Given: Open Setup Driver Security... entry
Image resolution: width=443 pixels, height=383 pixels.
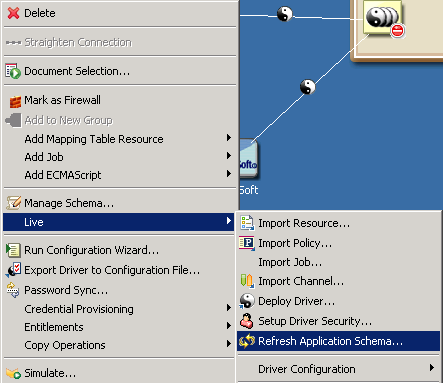Looking at the screenshot, I should coord(339,321).
